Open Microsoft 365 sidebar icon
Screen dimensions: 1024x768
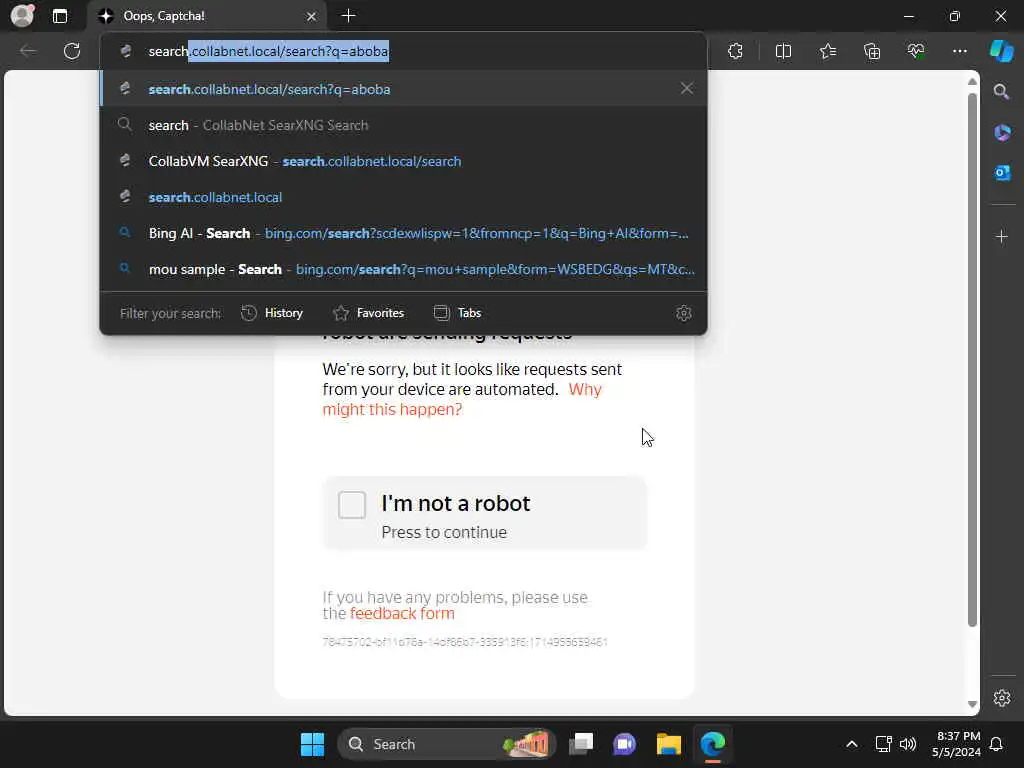[1002, 133]
